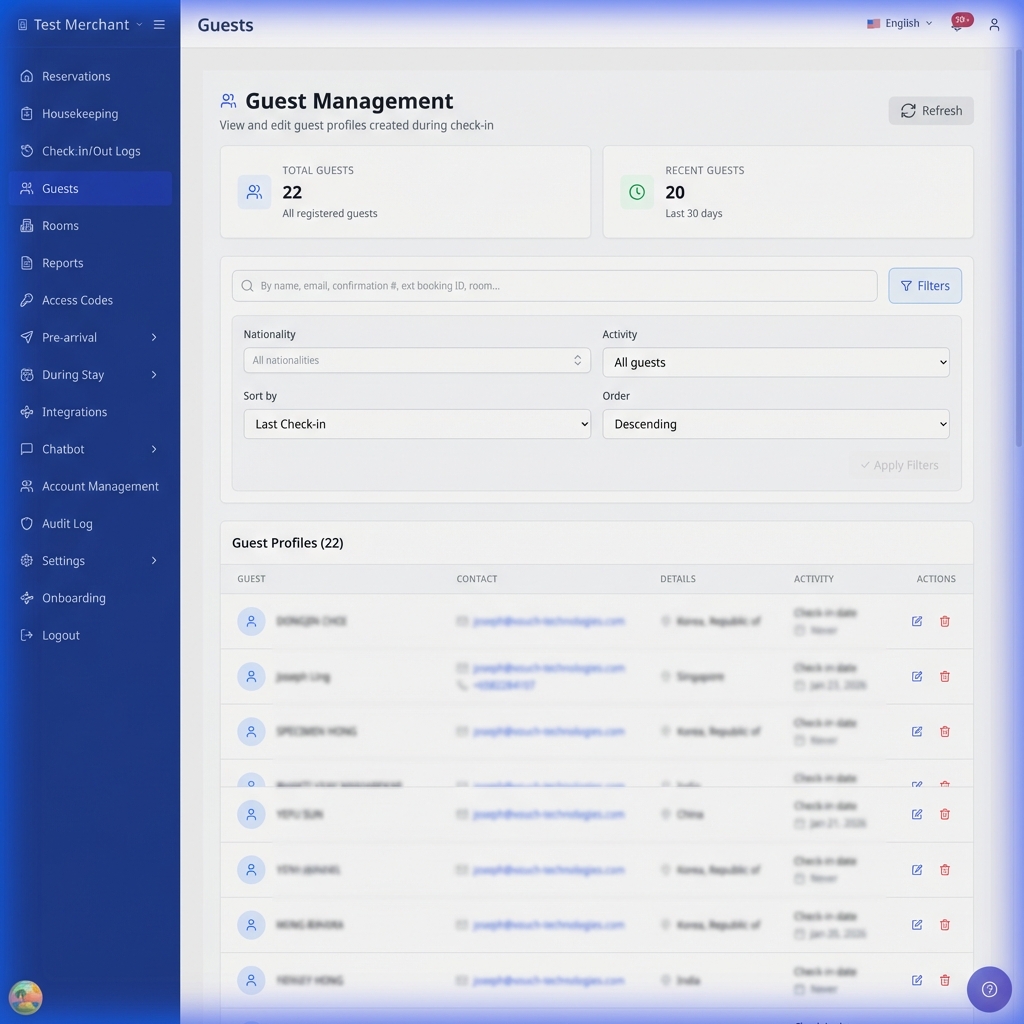Click the edit icon in the first guest row
1024x1024 pixels.
917,621
